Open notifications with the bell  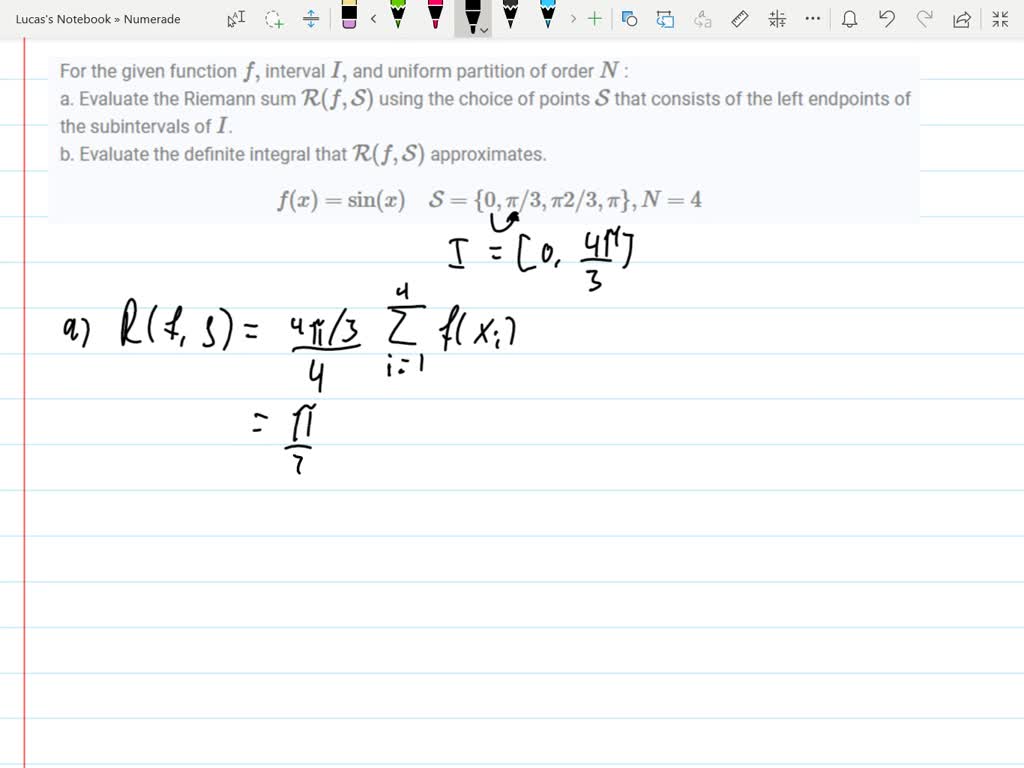click(x=850, y=18)
